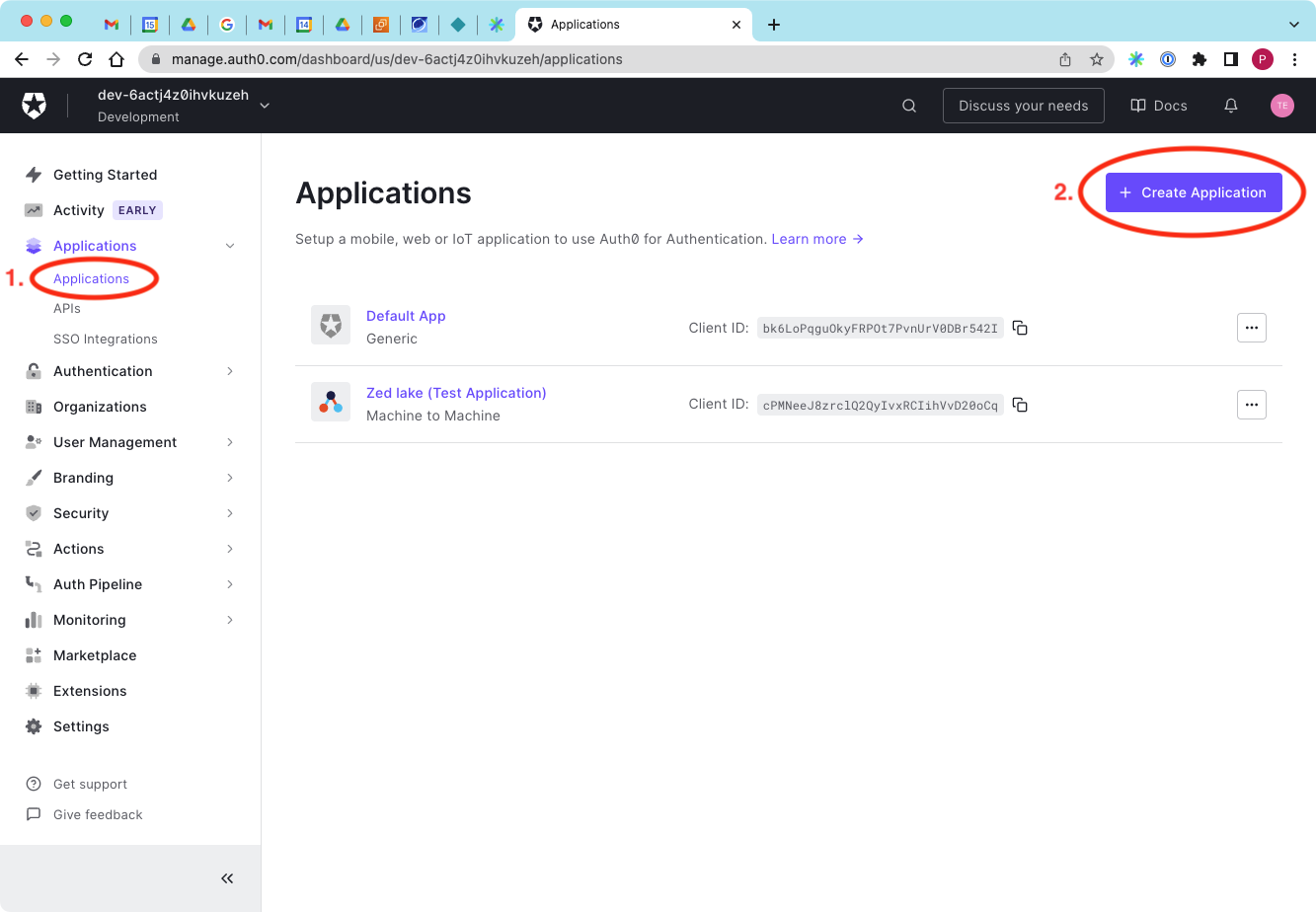Go to Getting Started
This screenshot has width=1316, height=912.
click(x=106, y=175)
